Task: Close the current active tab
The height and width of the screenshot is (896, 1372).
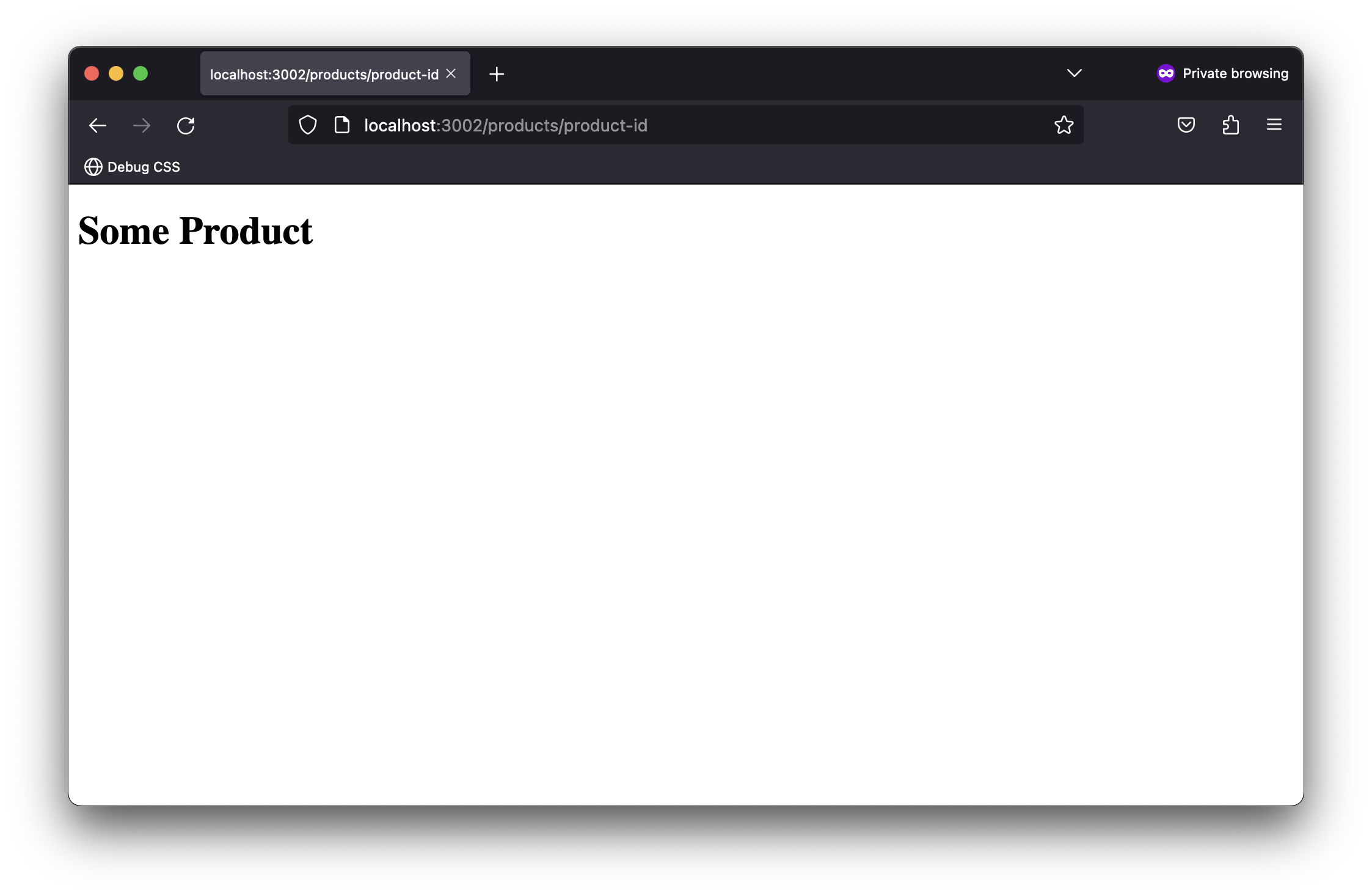Action: point(453,74)
